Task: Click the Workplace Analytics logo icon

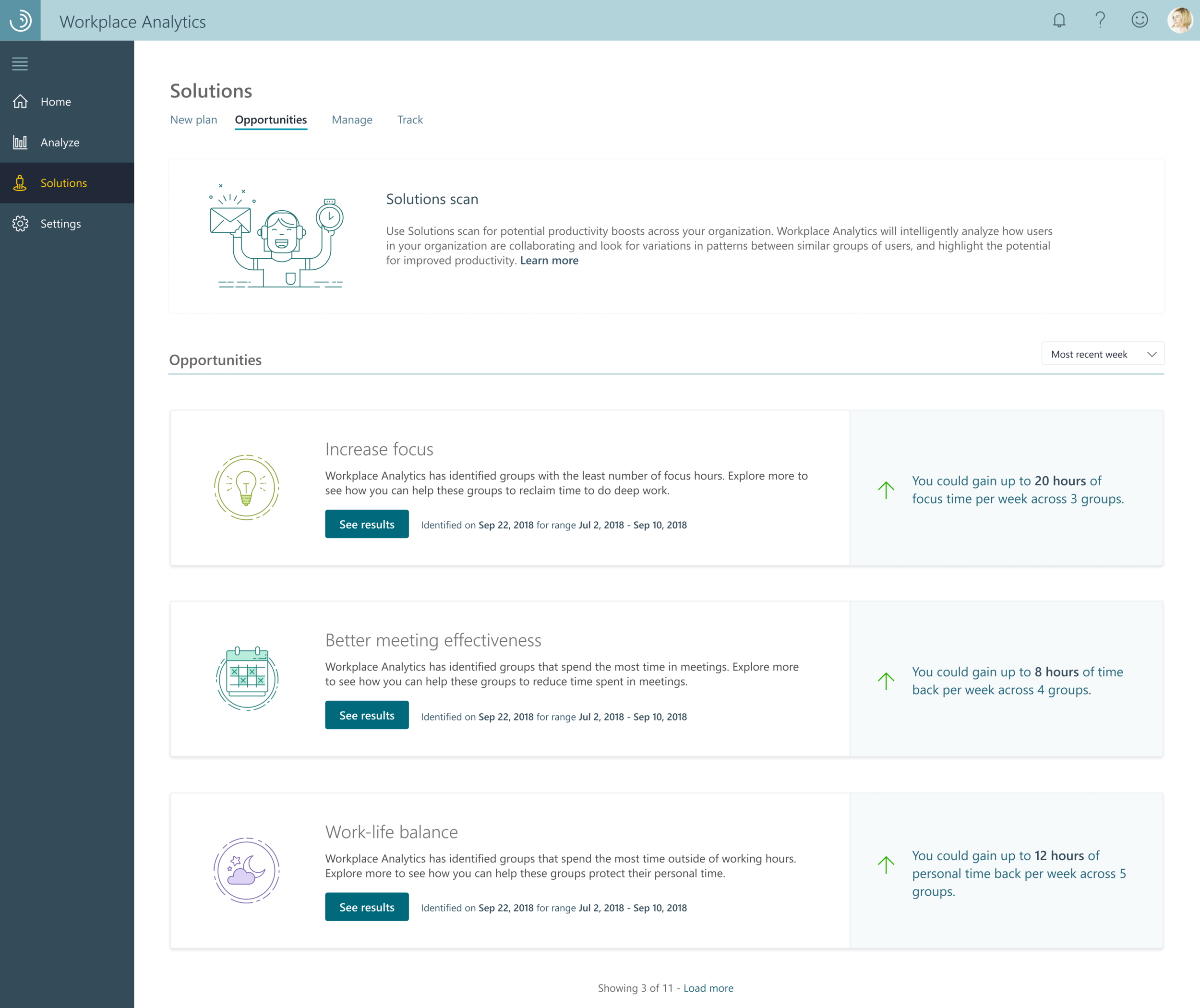Action: click(20, 20)
